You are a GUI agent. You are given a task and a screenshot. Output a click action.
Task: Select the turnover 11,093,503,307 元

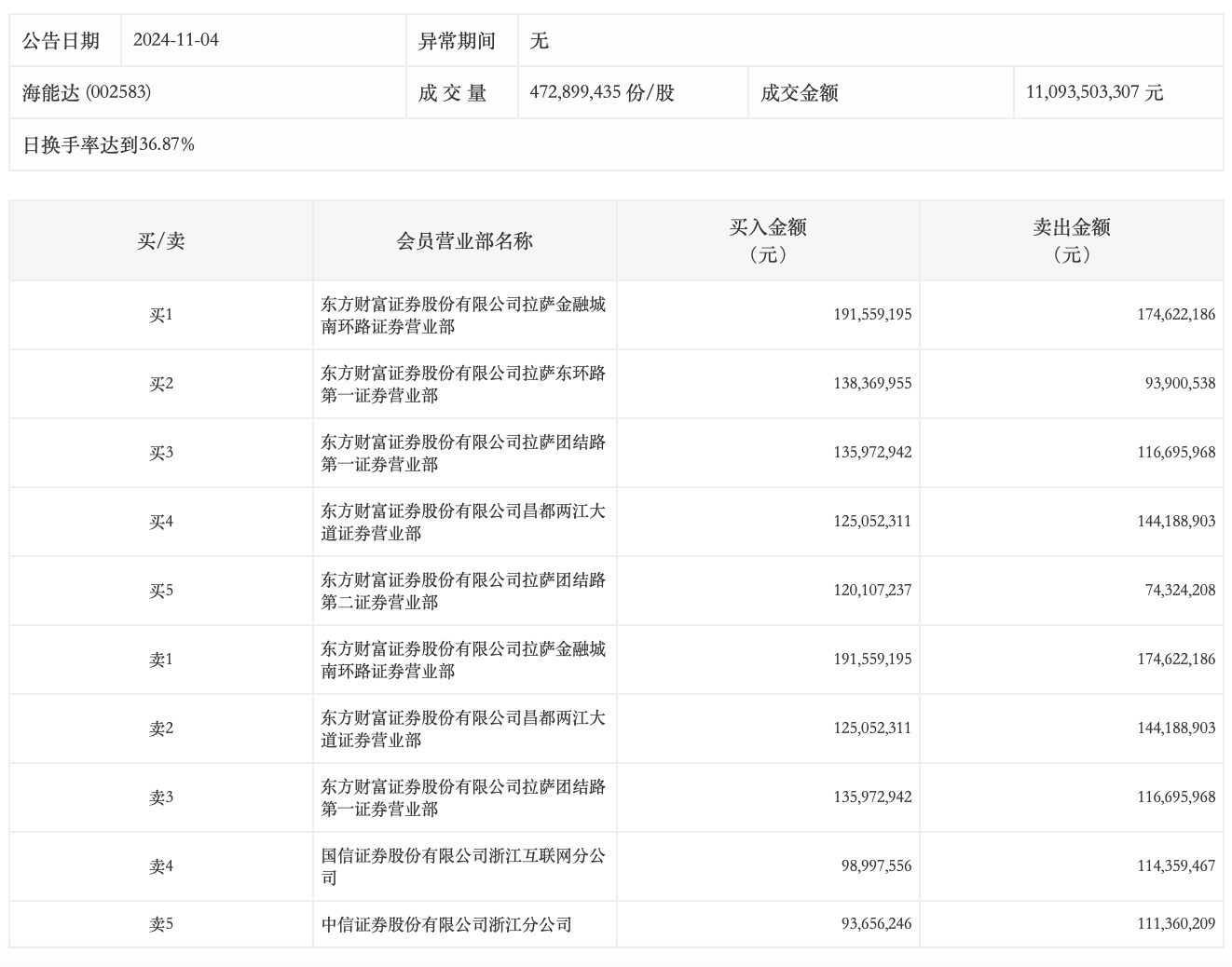coord(1095,92)
